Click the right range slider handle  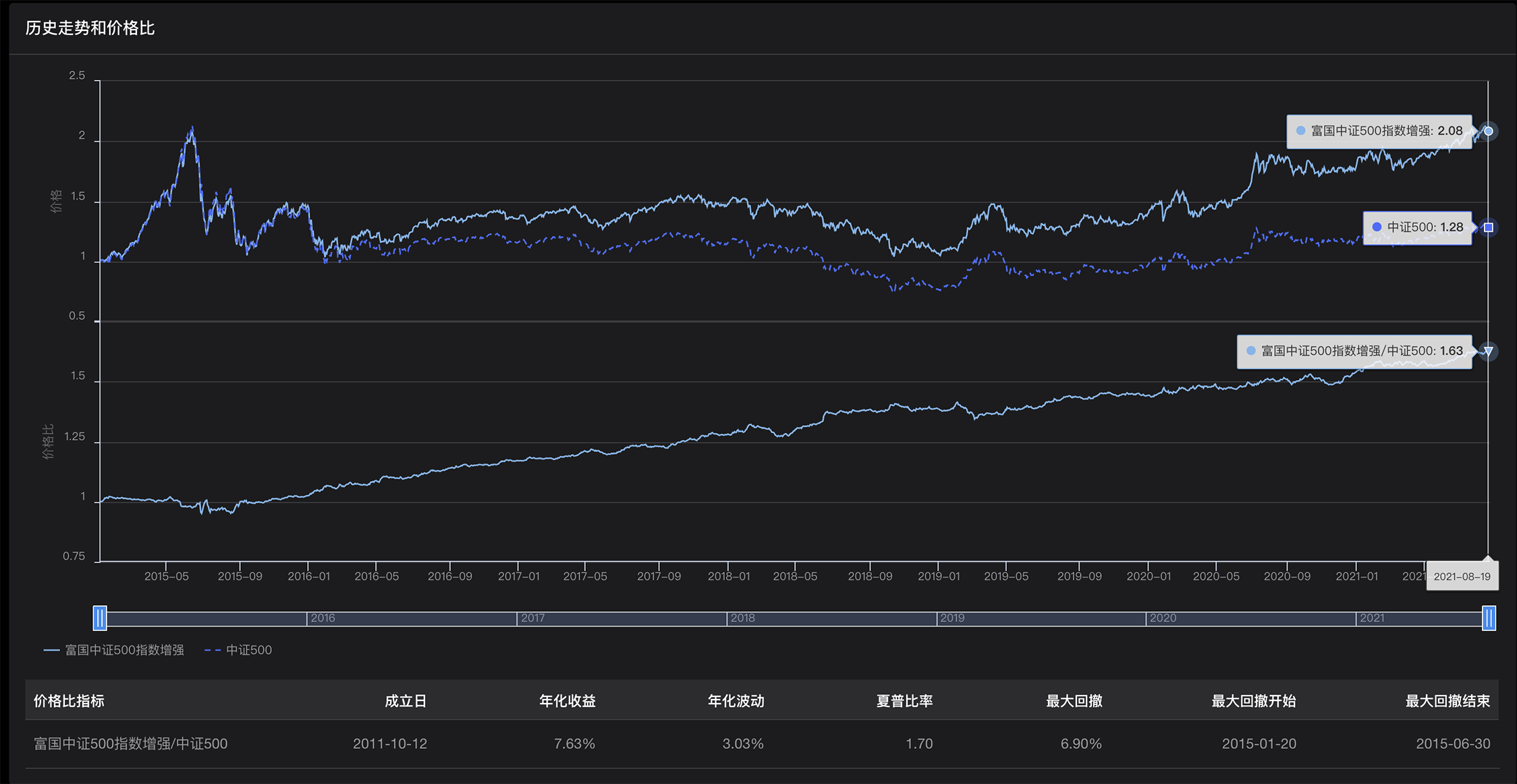click(x=1489, y=618)
